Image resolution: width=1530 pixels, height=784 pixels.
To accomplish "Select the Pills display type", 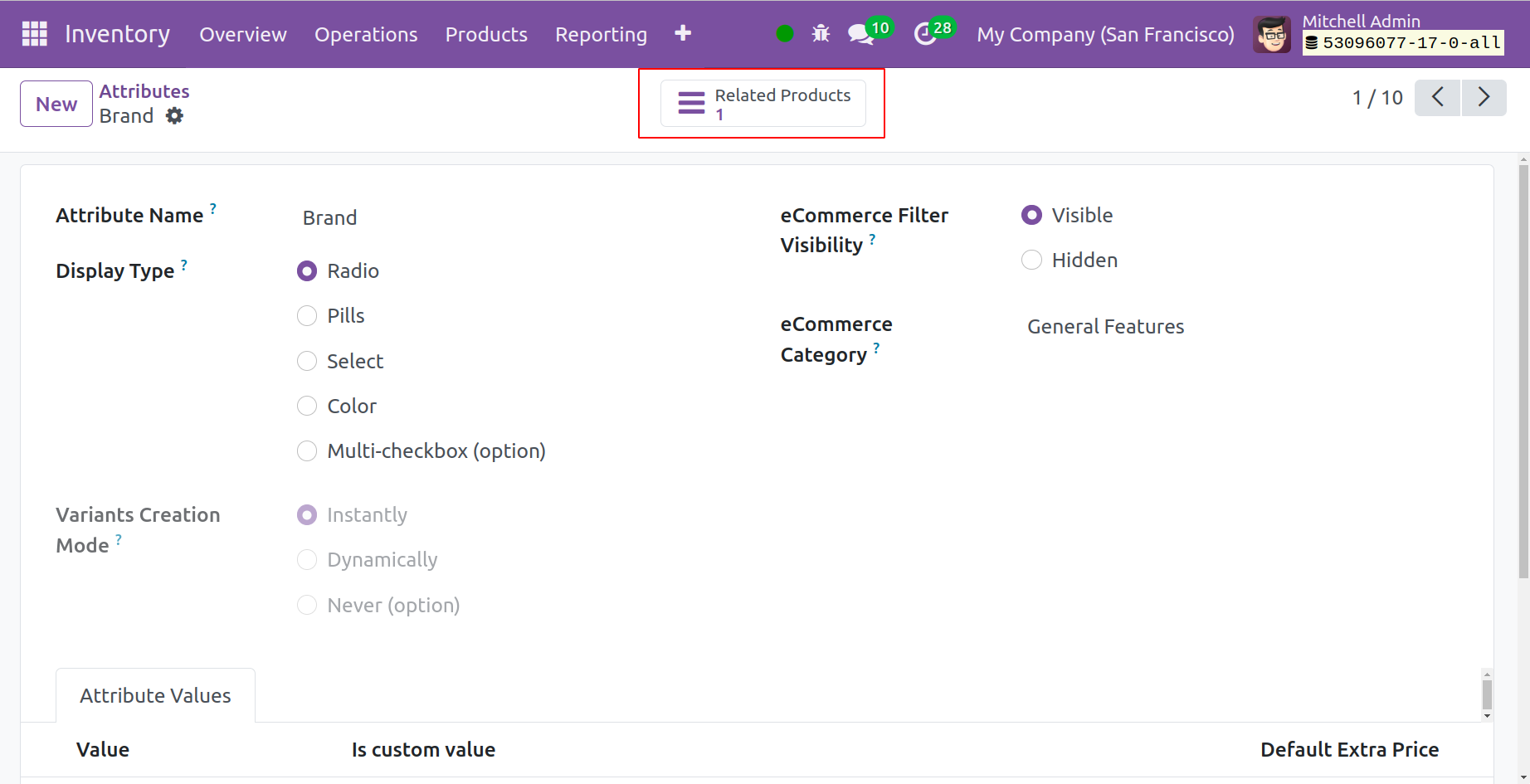I will (x=307, y=316).
